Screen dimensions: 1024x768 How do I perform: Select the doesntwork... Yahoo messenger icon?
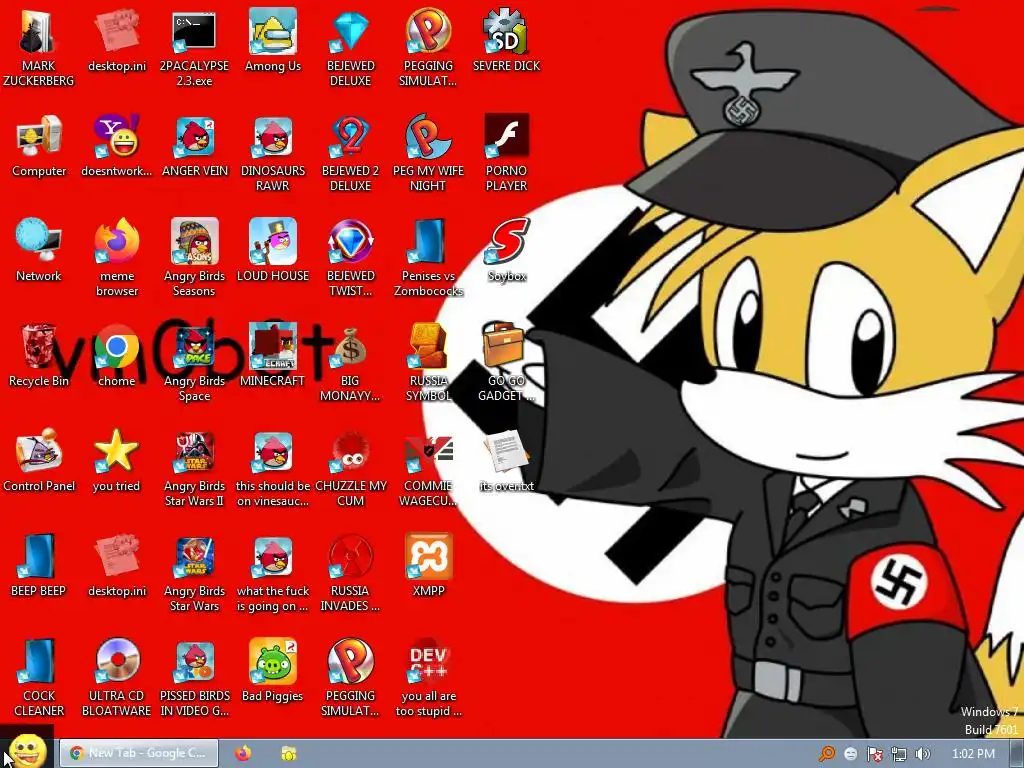[x=116, y=136]
